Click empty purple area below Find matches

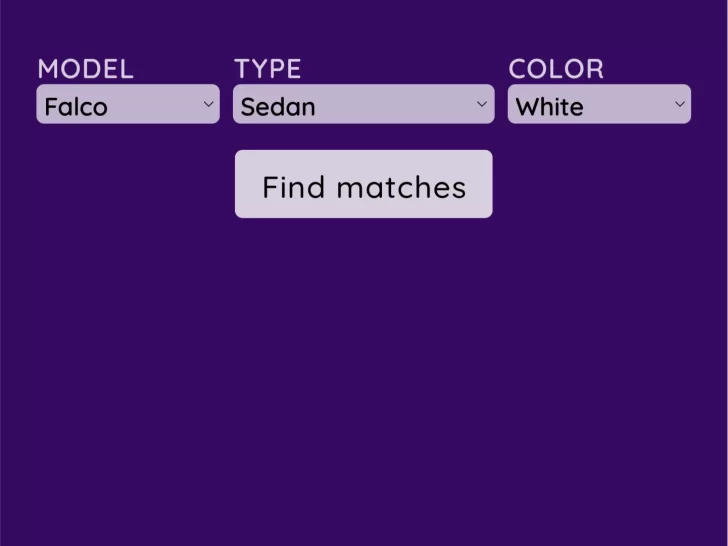pyautogui.click(x=363, y=380)
